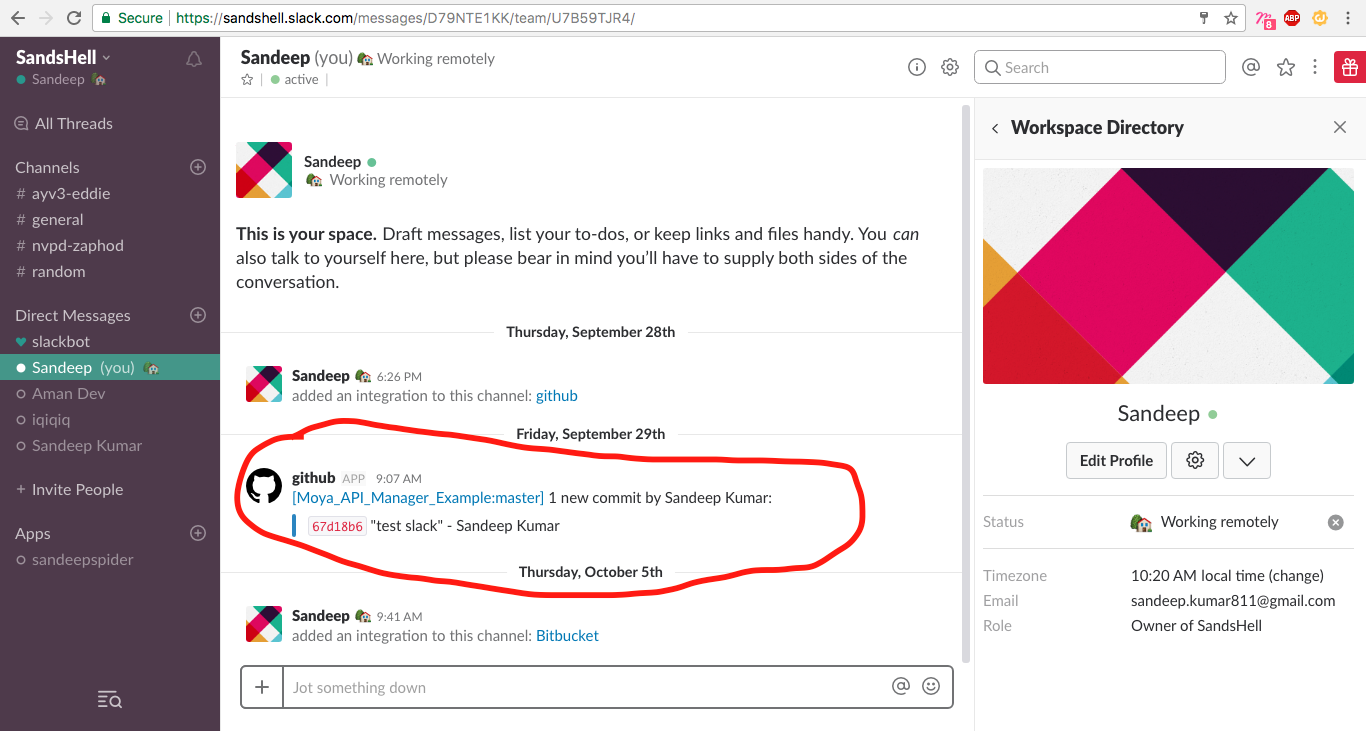Open notification bell preferences
Image resolution: width=1366 pixels, height=731 pixels.
coord(194,60)
